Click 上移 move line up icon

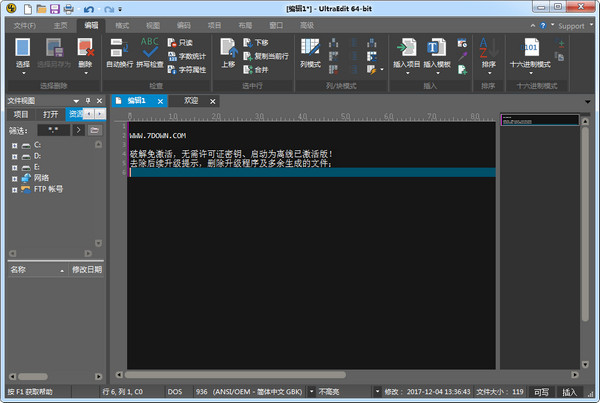pos(228,48)
